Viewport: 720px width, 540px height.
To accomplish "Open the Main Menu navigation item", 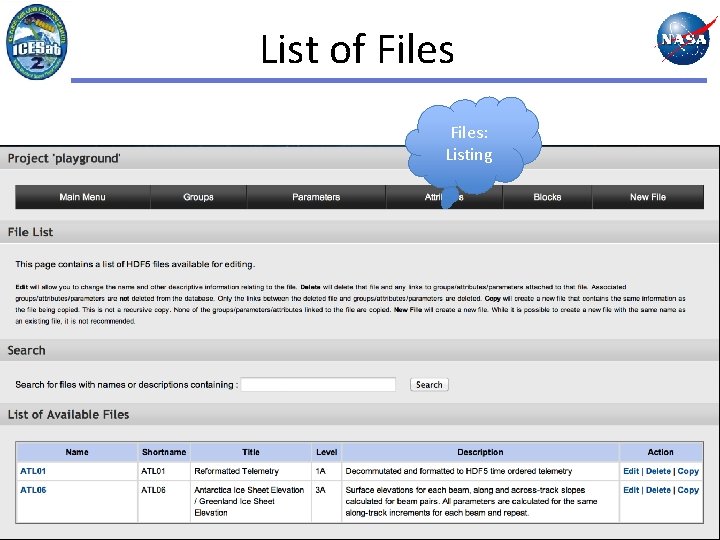I will pos(83,197).
